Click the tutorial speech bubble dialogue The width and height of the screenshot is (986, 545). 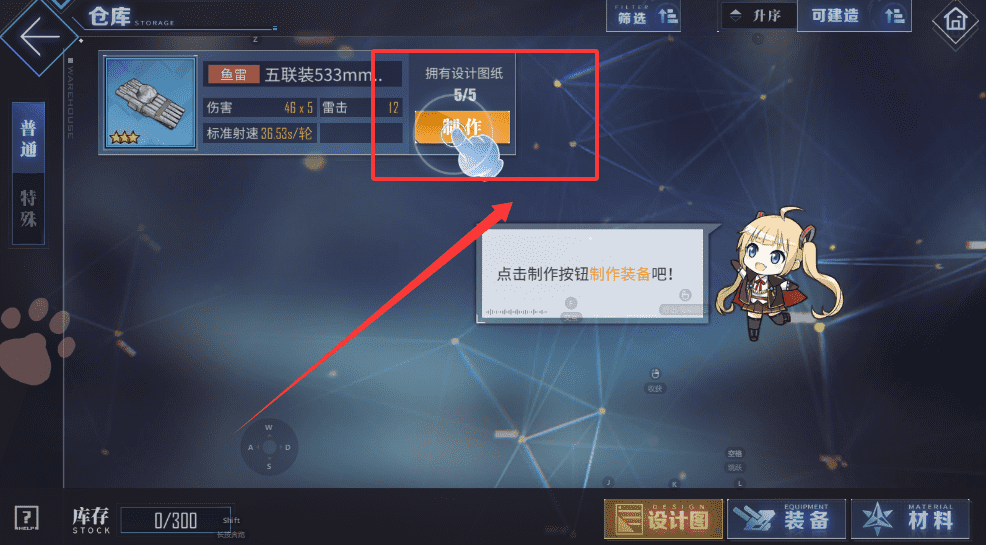tap(590, 275)
